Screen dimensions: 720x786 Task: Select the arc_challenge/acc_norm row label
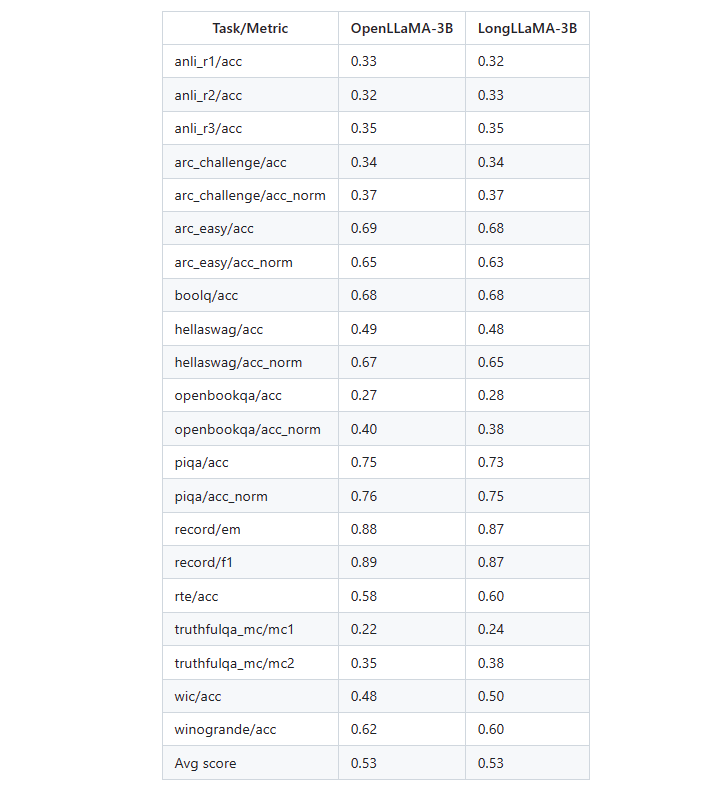point(250,195)
